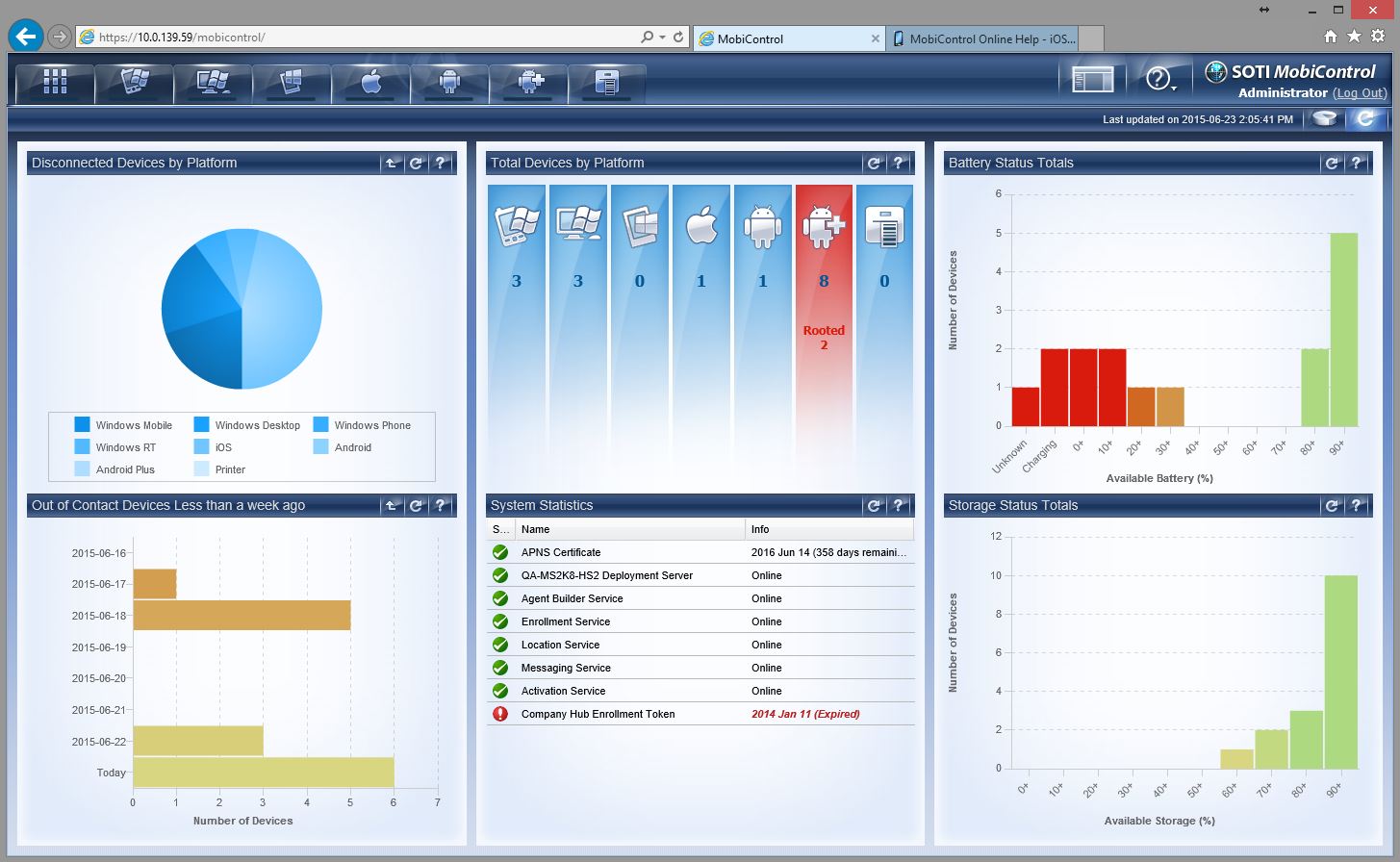1400x862 pixels.
Task: Click the pie chart icon beside last updated
Action: coord(1325,119)
